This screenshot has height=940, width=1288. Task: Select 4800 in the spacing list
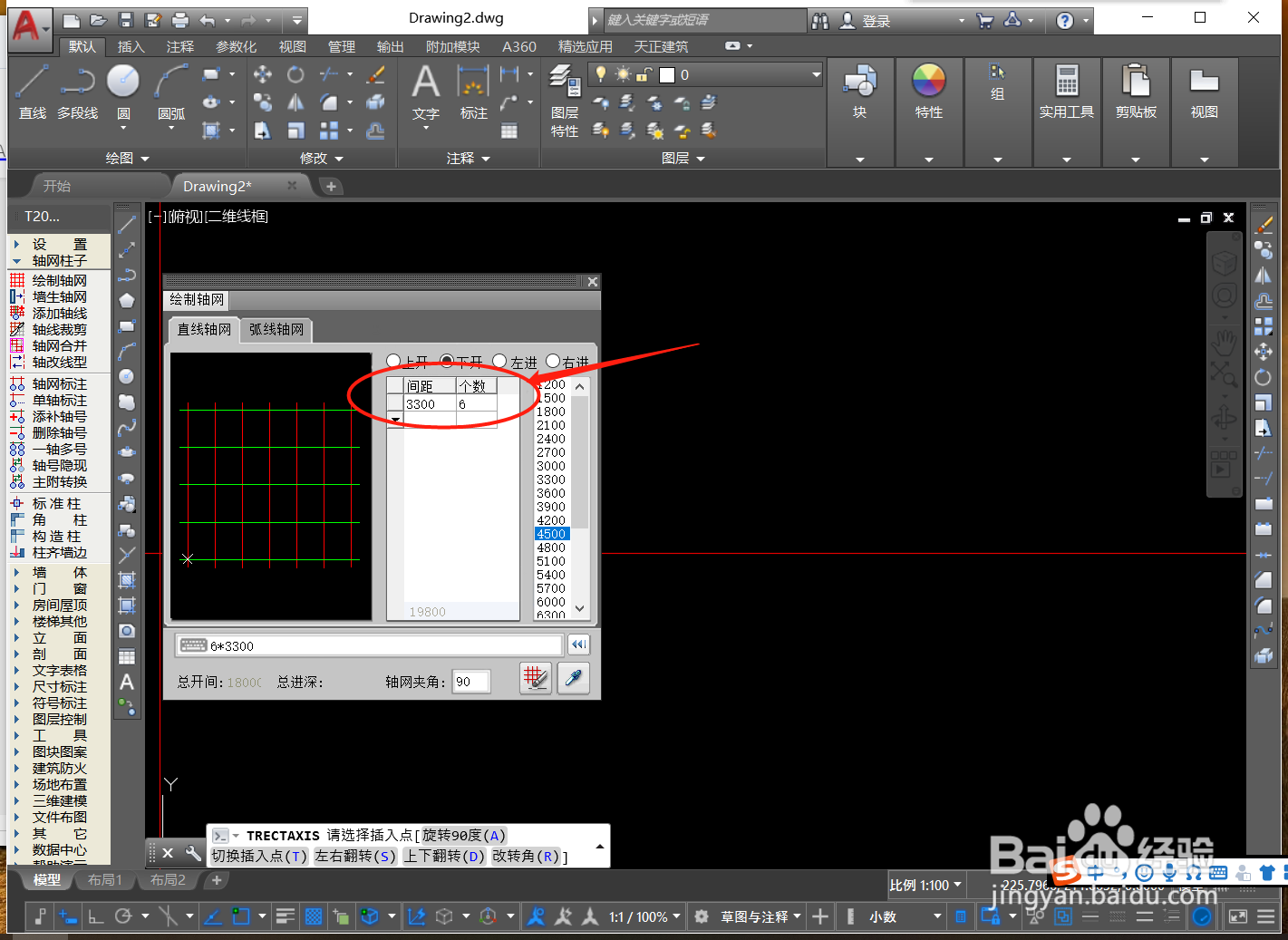click(551, 548)
